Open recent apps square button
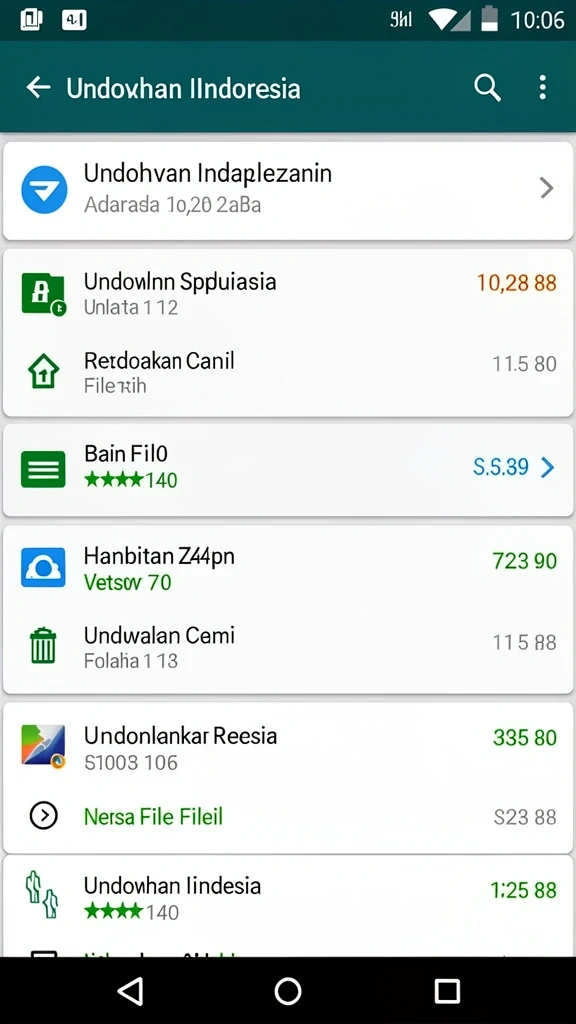576x1024 pixels. tap(447, 991)
